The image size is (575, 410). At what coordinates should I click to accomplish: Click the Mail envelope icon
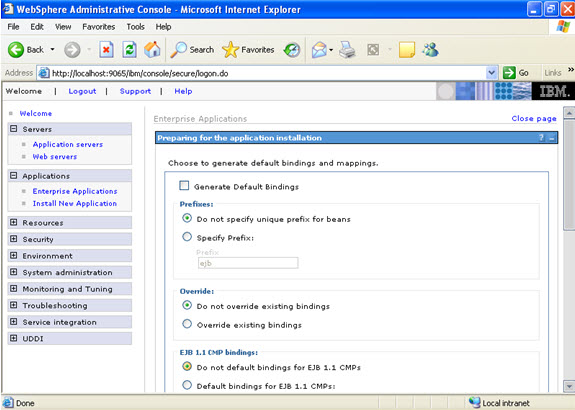click(x=319, y=50)
